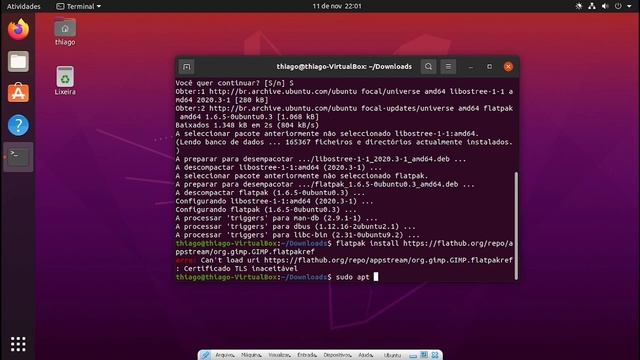Launch Ubuntu Software from the dock

[18, 93]
